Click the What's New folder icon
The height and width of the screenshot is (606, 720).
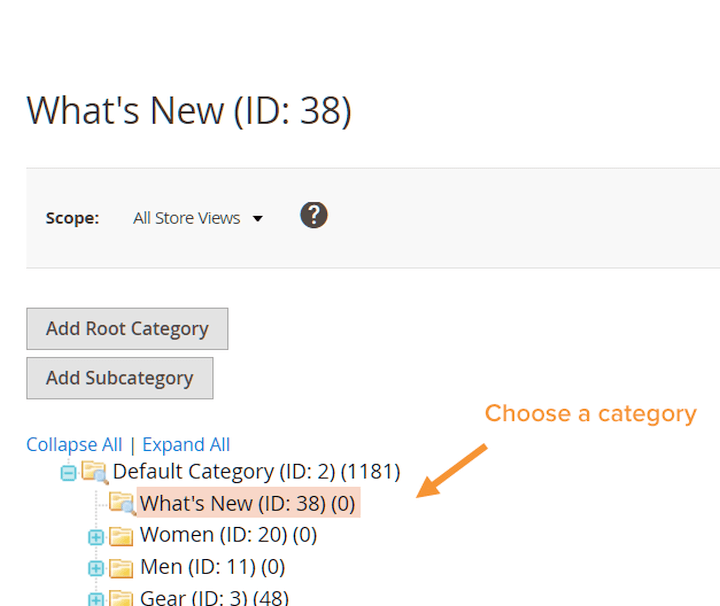pos(122,503)
